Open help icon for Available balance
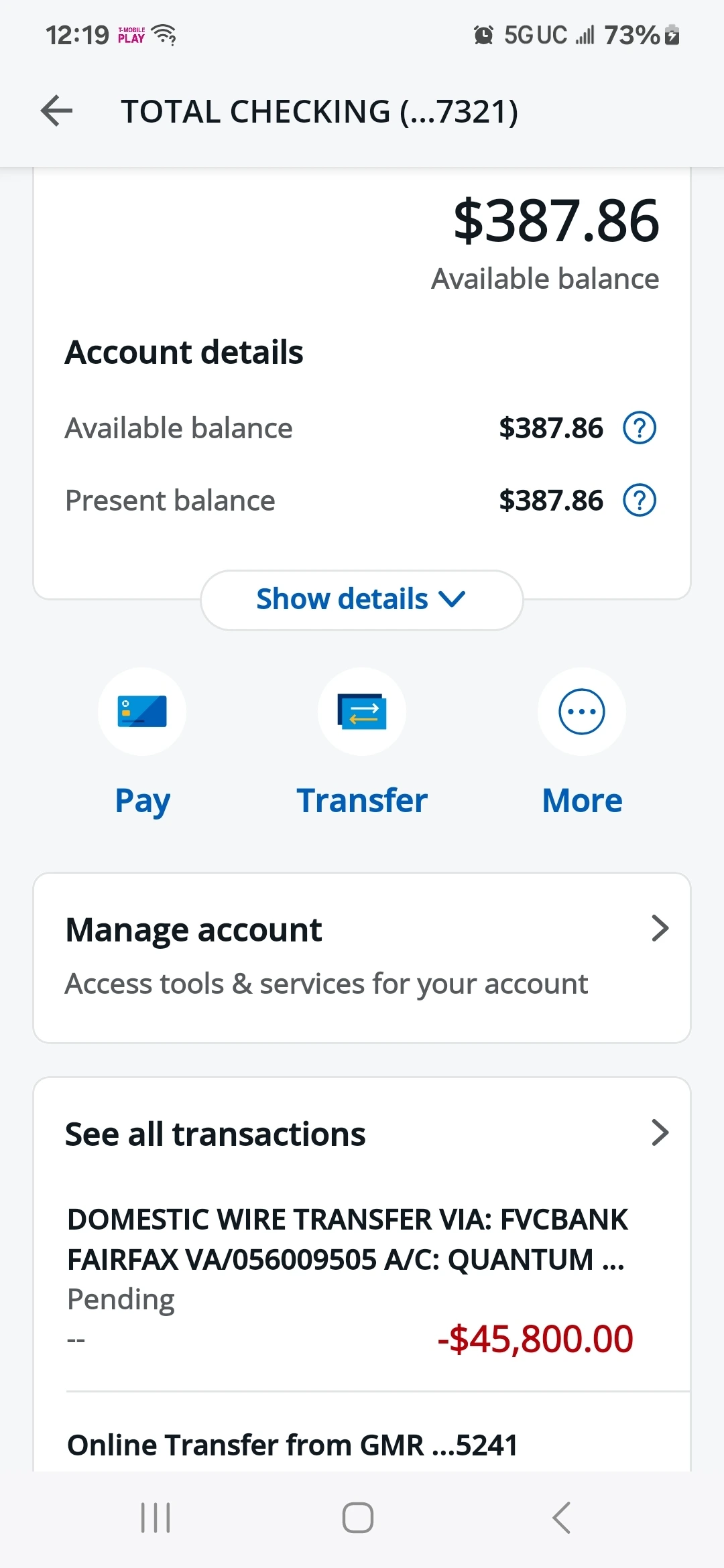This screenshot has height=1568, width=724. pos(640,428)
